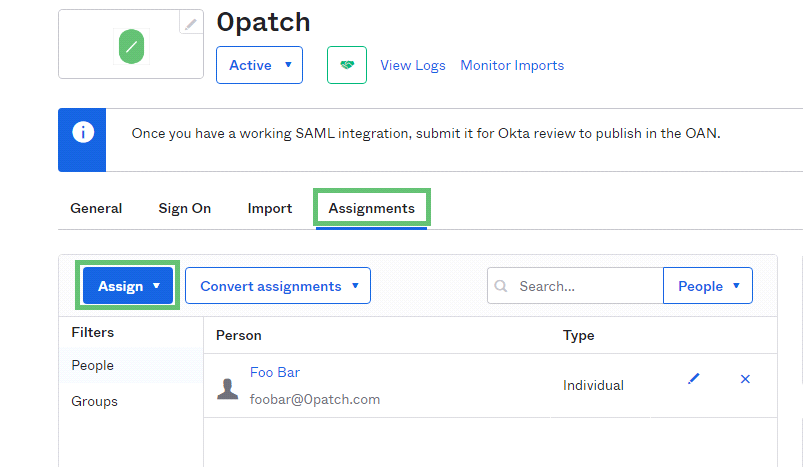This screenshot has height=468, width=803.
Task: Click the Type column header
Action: (579, 335)
